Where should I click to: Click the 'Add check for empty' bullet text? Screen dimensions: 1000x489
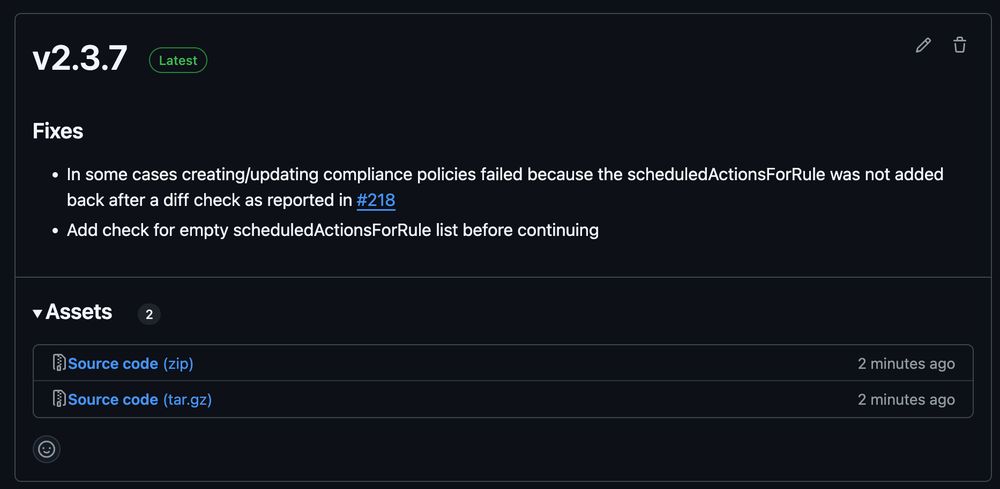(x=333, y=230)
